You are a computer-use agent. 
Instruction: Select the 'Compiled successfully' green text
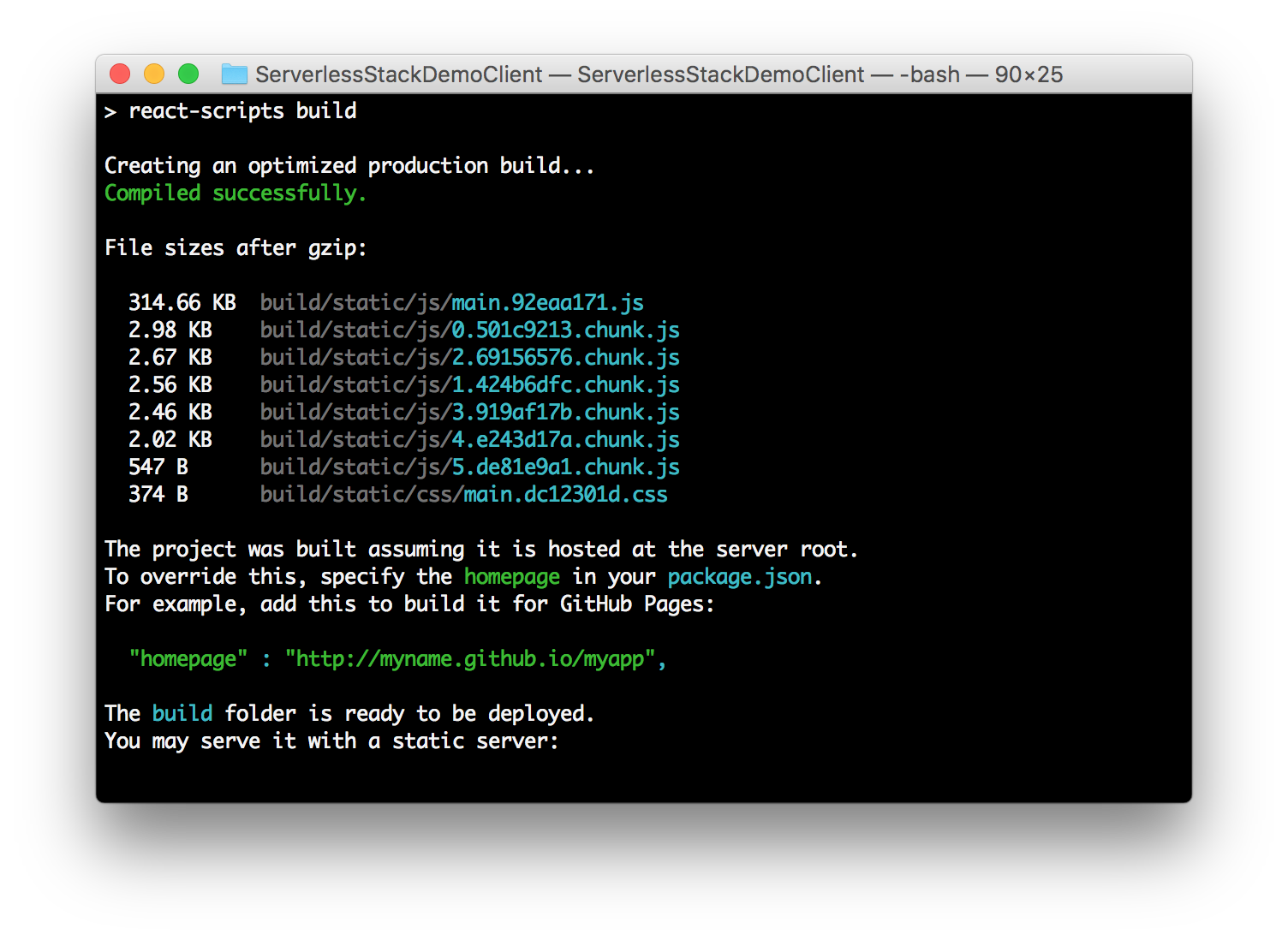pyautogui.click(x=235, y=193)
